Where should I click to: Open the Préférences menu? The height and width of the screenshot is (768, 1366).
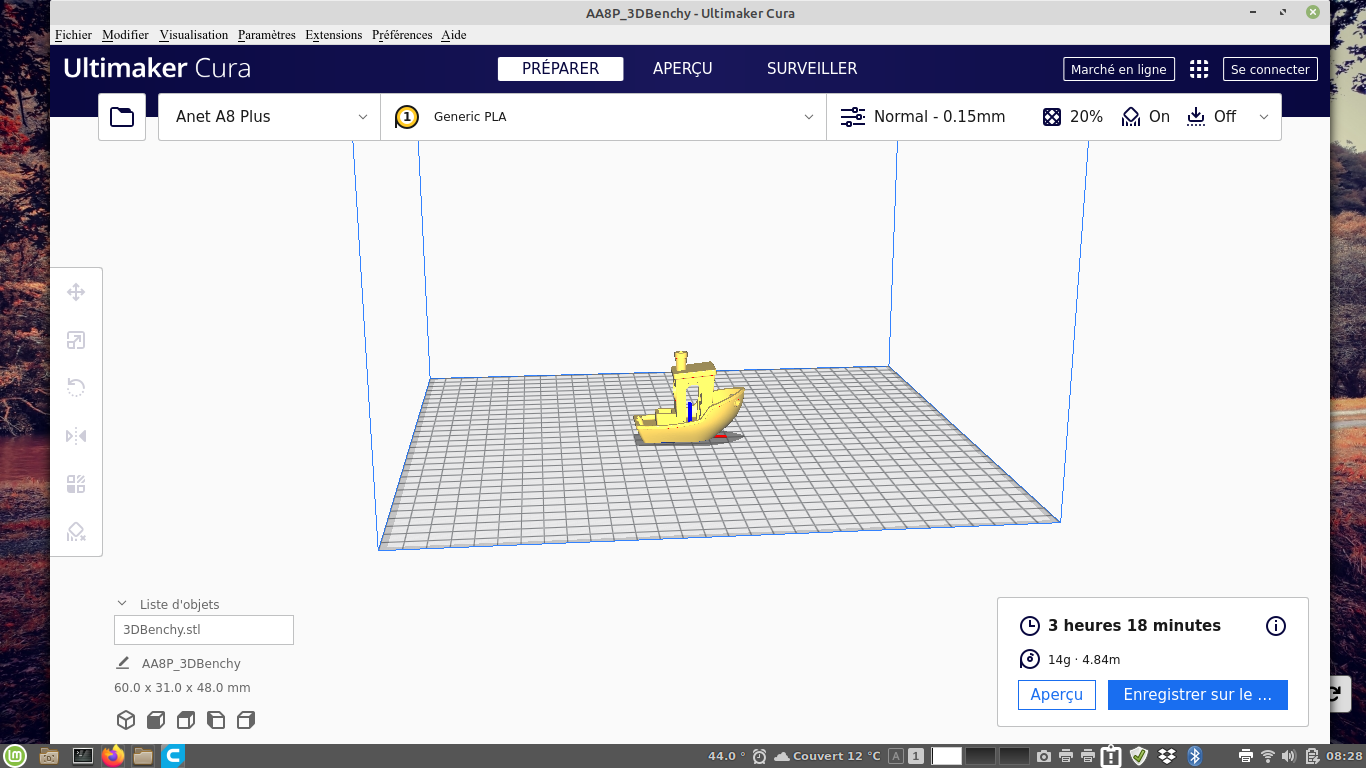402,35
